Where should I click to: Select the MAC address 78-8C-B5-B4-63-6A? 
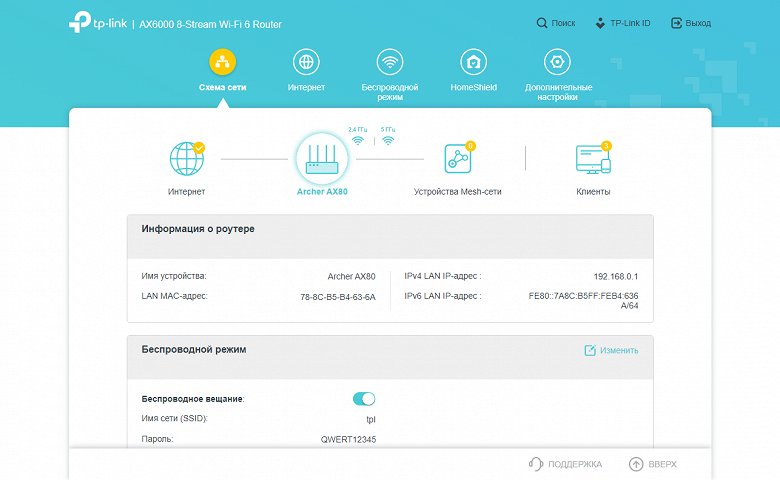338,297
